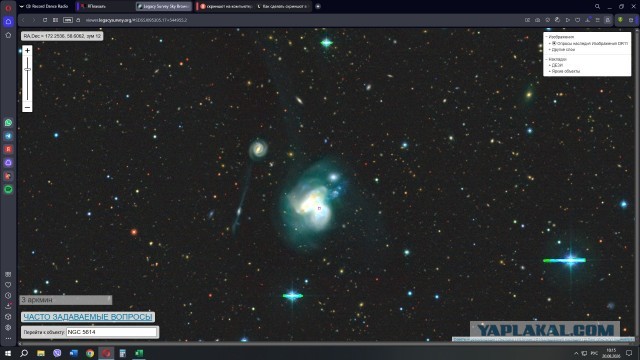Go forward to next page

(33, 20)
